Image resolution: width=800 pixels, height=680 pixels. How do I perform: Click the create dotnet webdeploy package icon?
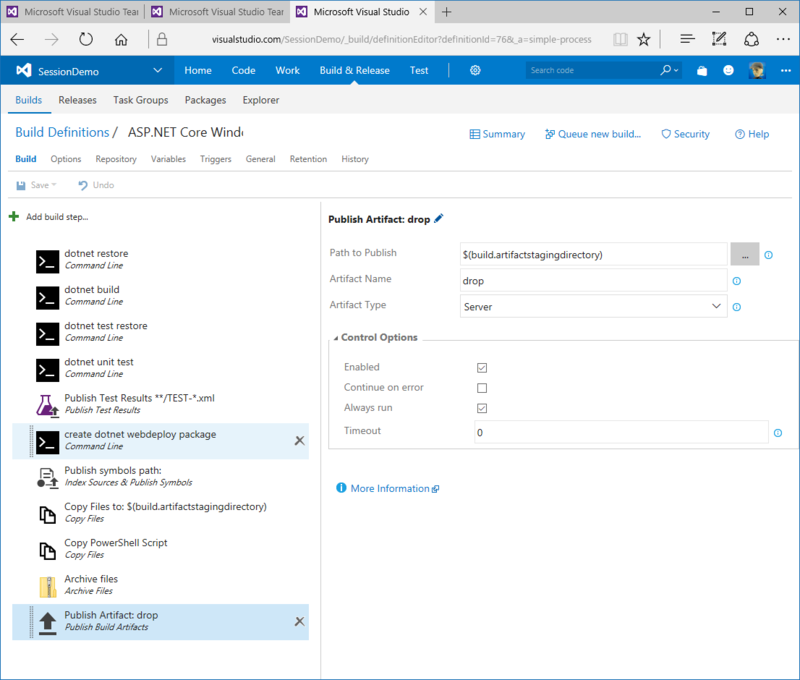[x=47, y=443]
